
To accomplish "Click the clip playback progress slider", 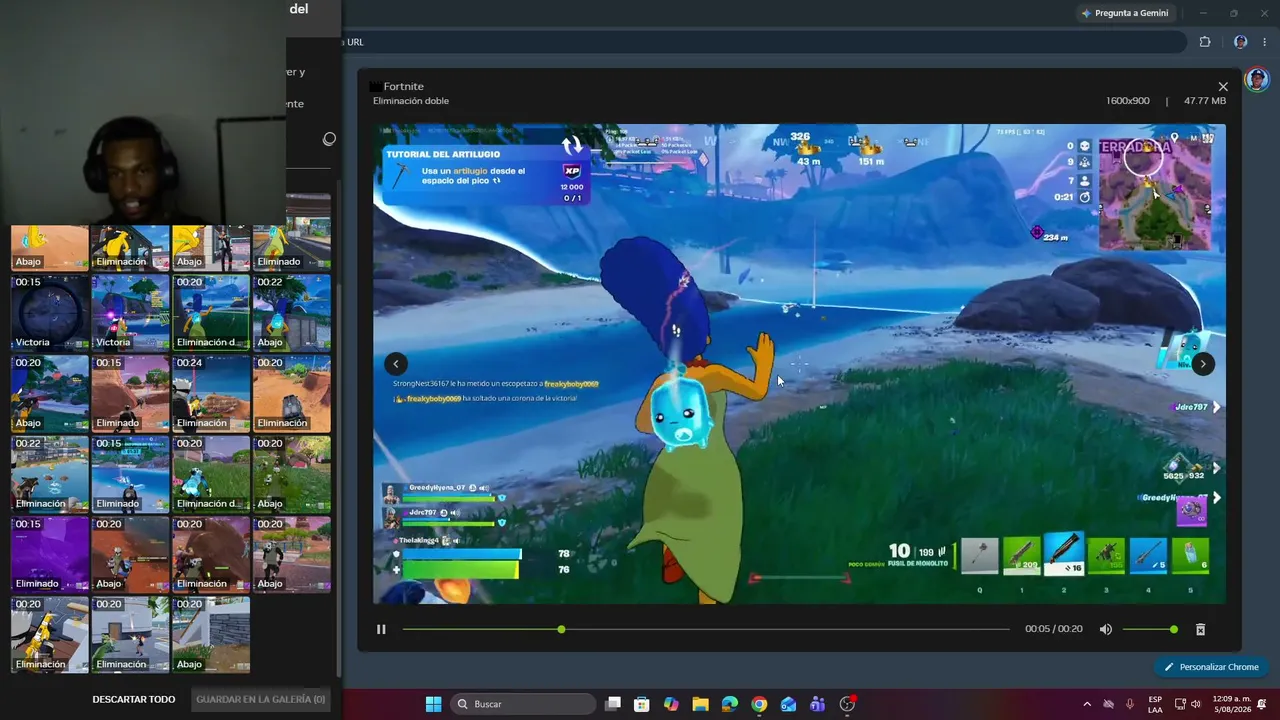I will coord(706,629).
